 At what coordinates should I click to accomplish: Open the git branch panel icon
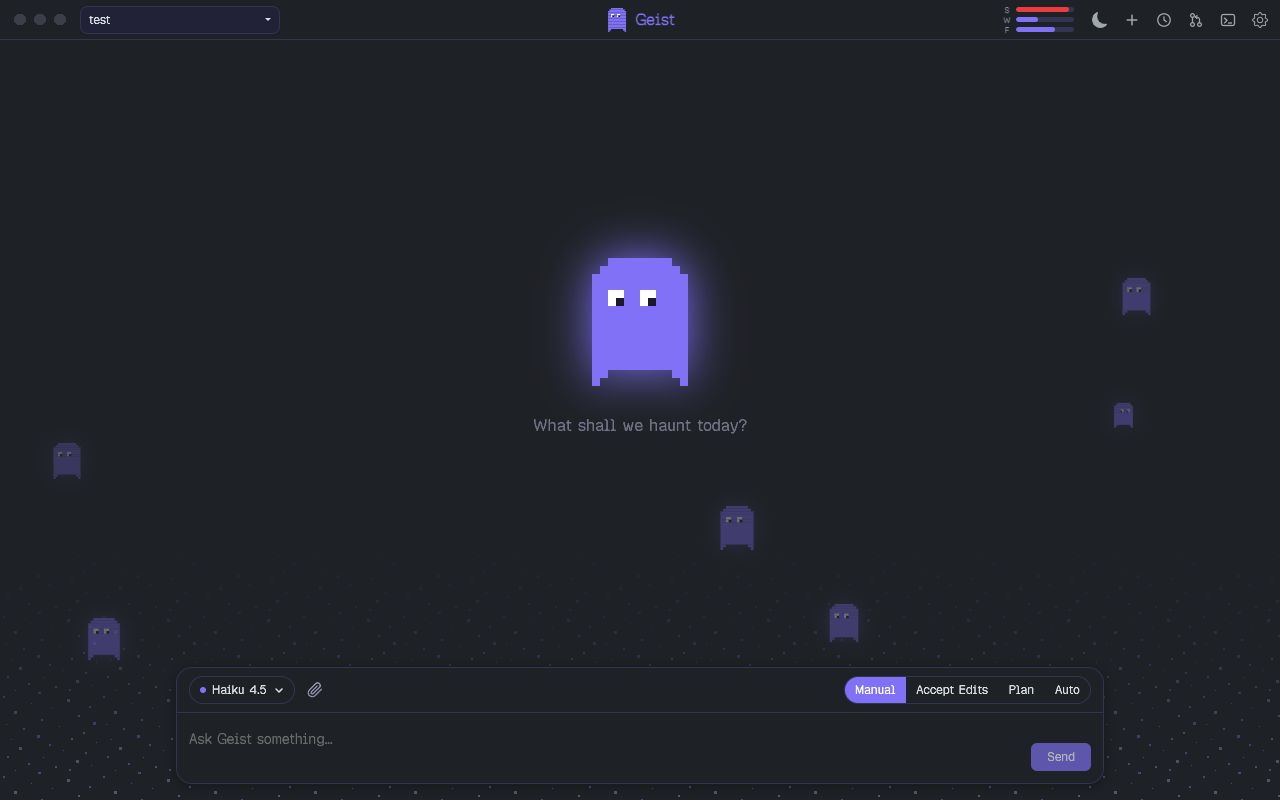point(1196,20)
